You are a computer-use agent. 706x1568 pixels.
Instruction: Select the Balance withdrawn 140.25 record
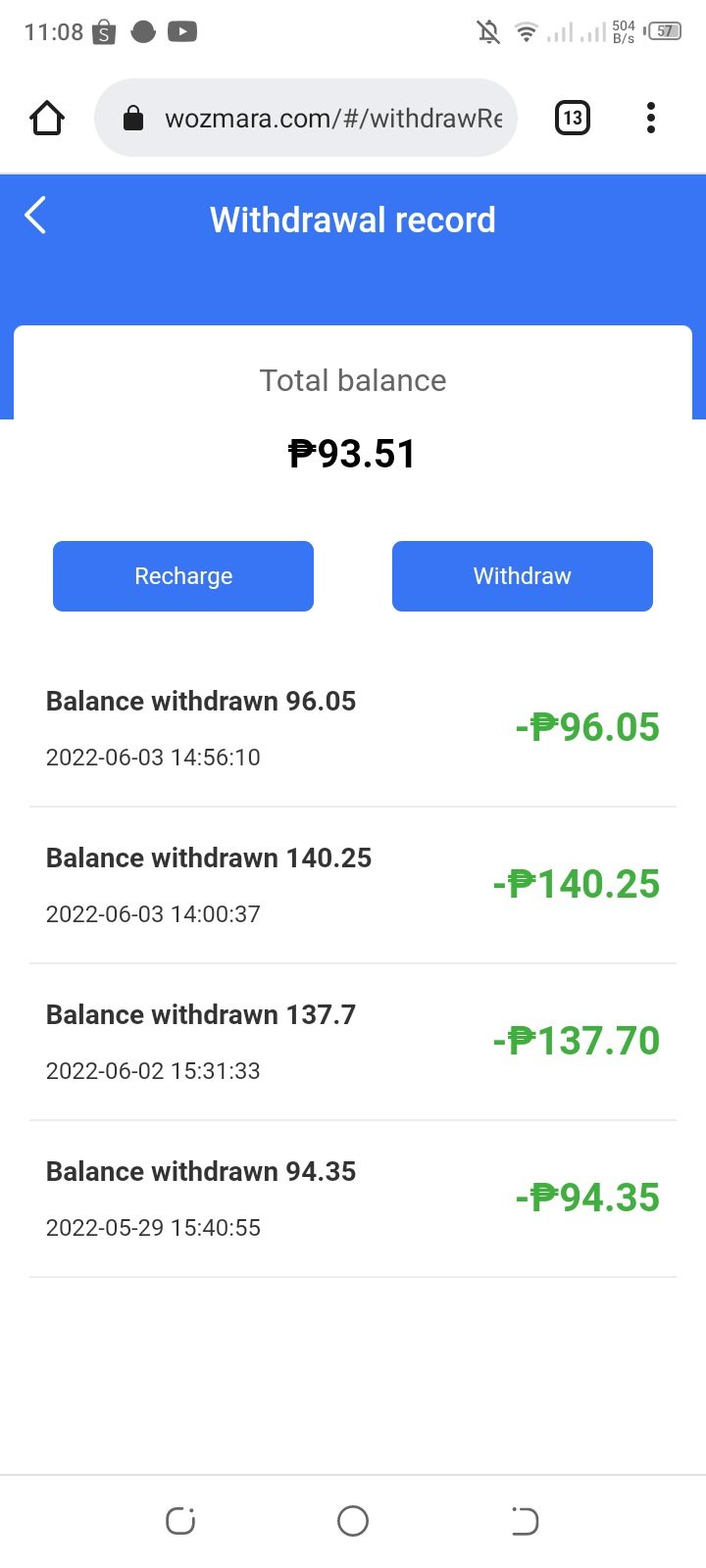(x=353, y=885)
